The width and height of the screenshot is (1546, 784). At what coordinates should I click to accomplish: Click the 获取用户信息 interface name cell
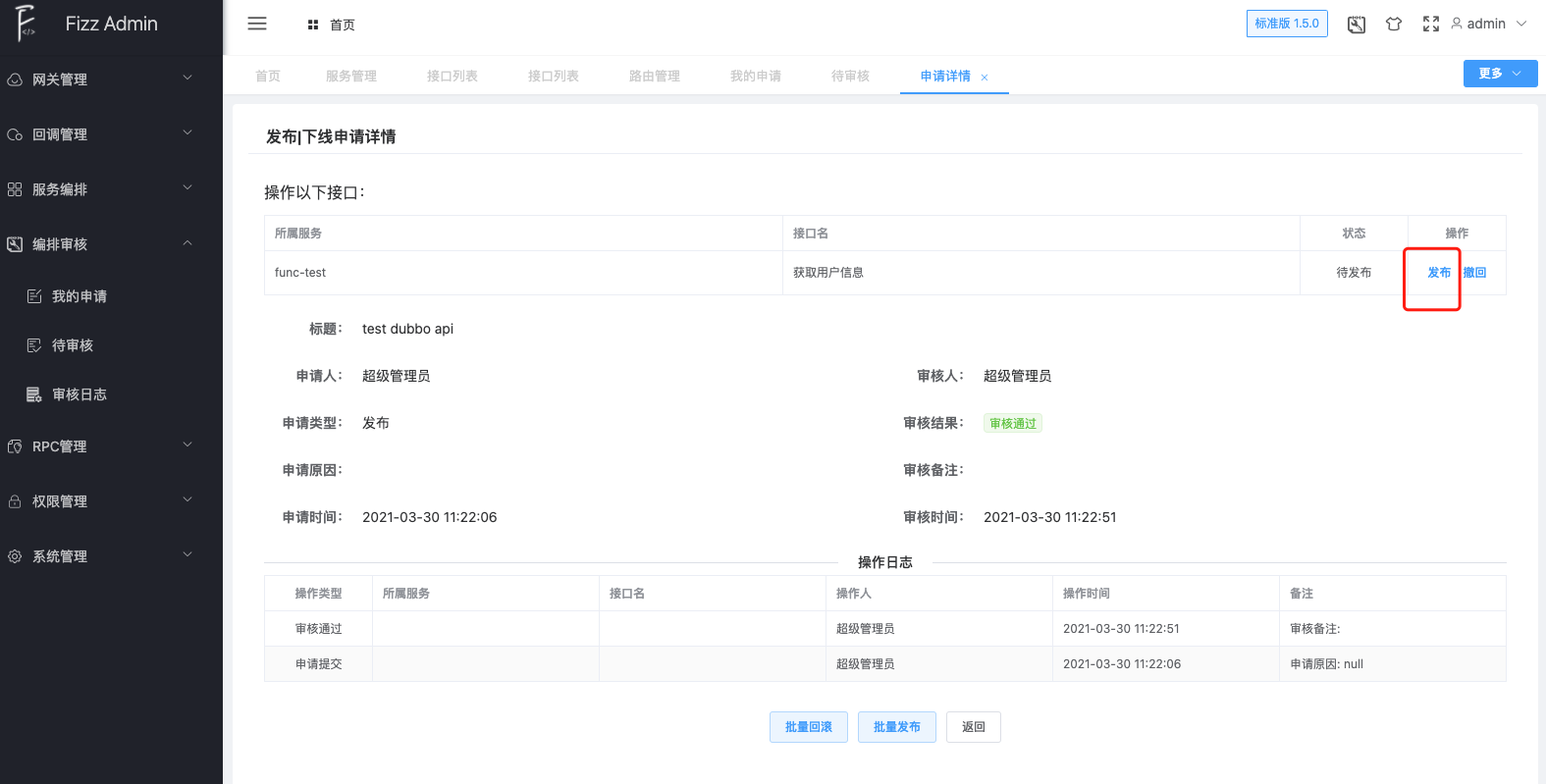pos(1041,273)
